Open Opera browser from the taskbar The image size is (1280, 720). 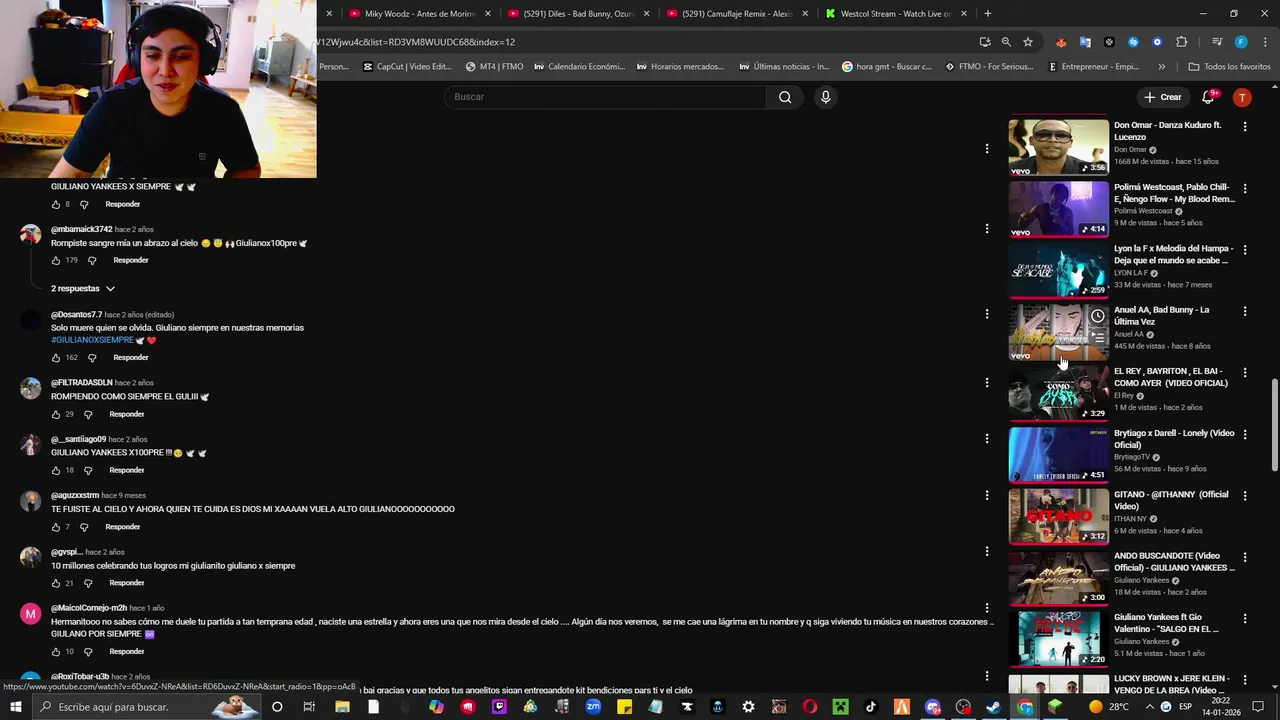click(x=810, y=707)
